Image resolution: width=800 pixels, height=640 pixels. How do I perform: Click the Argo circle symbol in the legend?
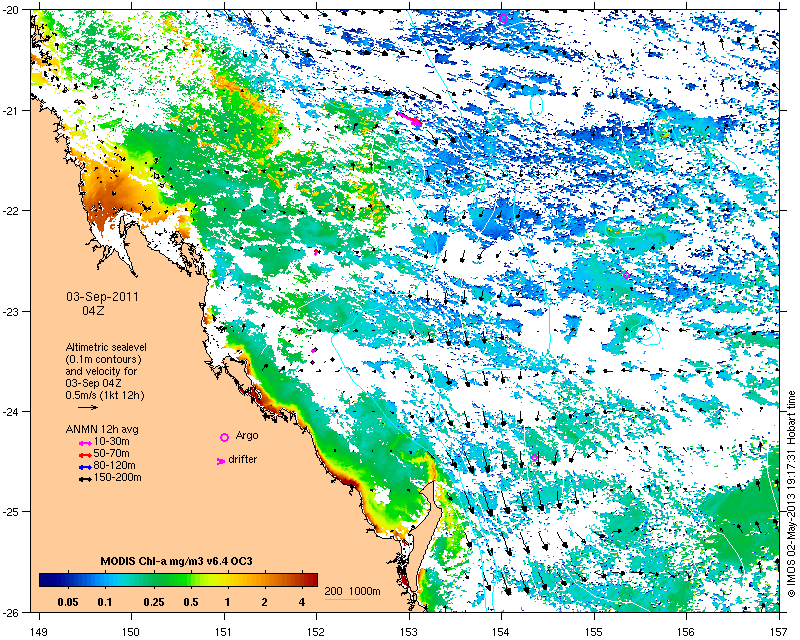point(224,437)
